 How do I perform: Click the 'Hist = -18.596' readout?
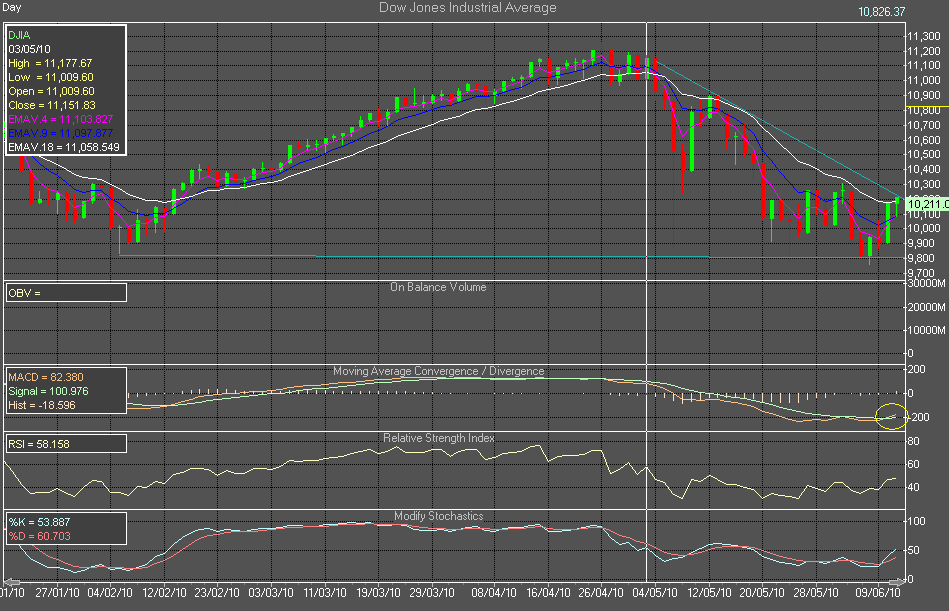tap(42, 405)
